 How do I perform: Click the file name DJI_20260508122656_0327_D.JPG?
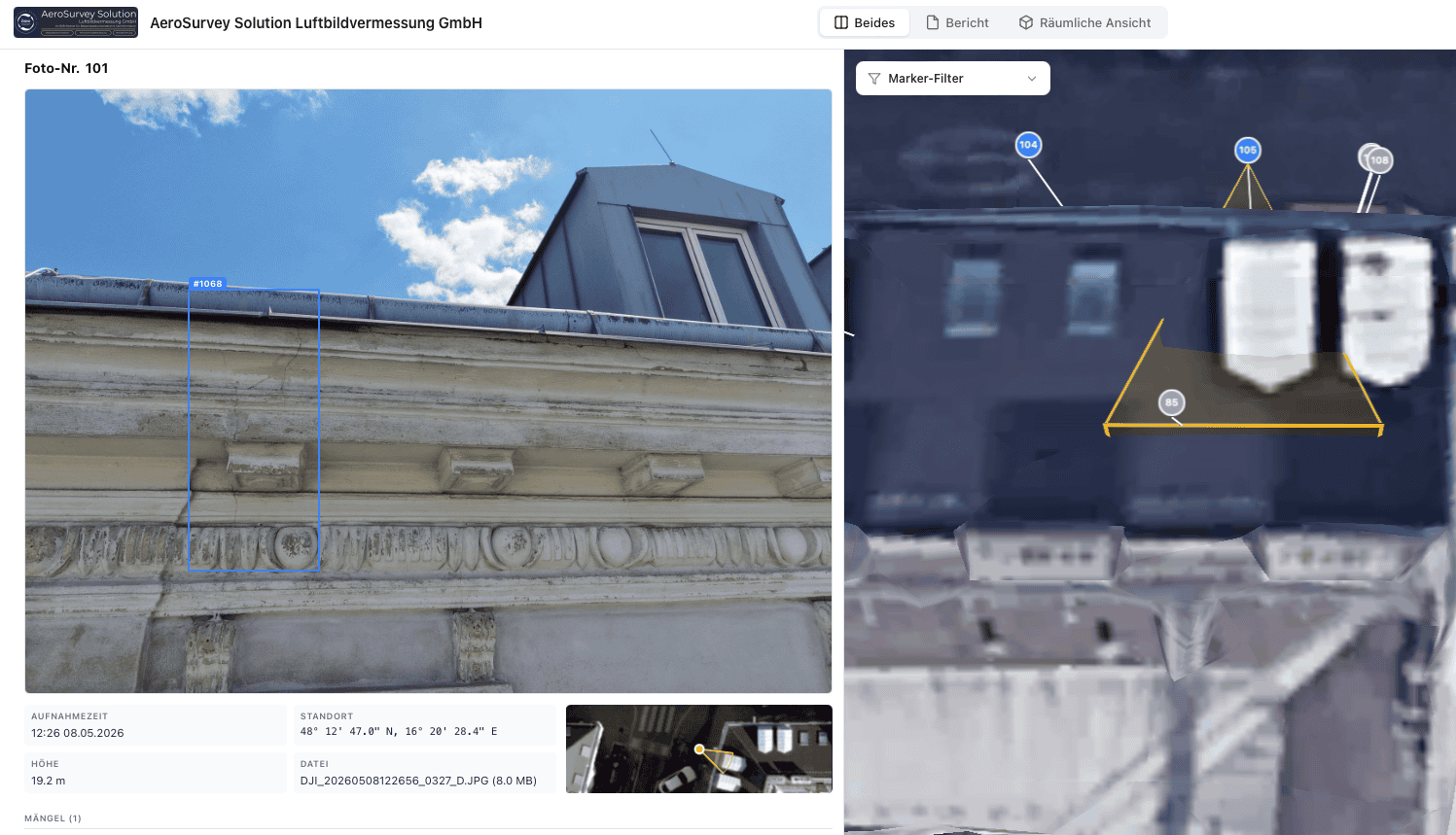click(394, 781)
